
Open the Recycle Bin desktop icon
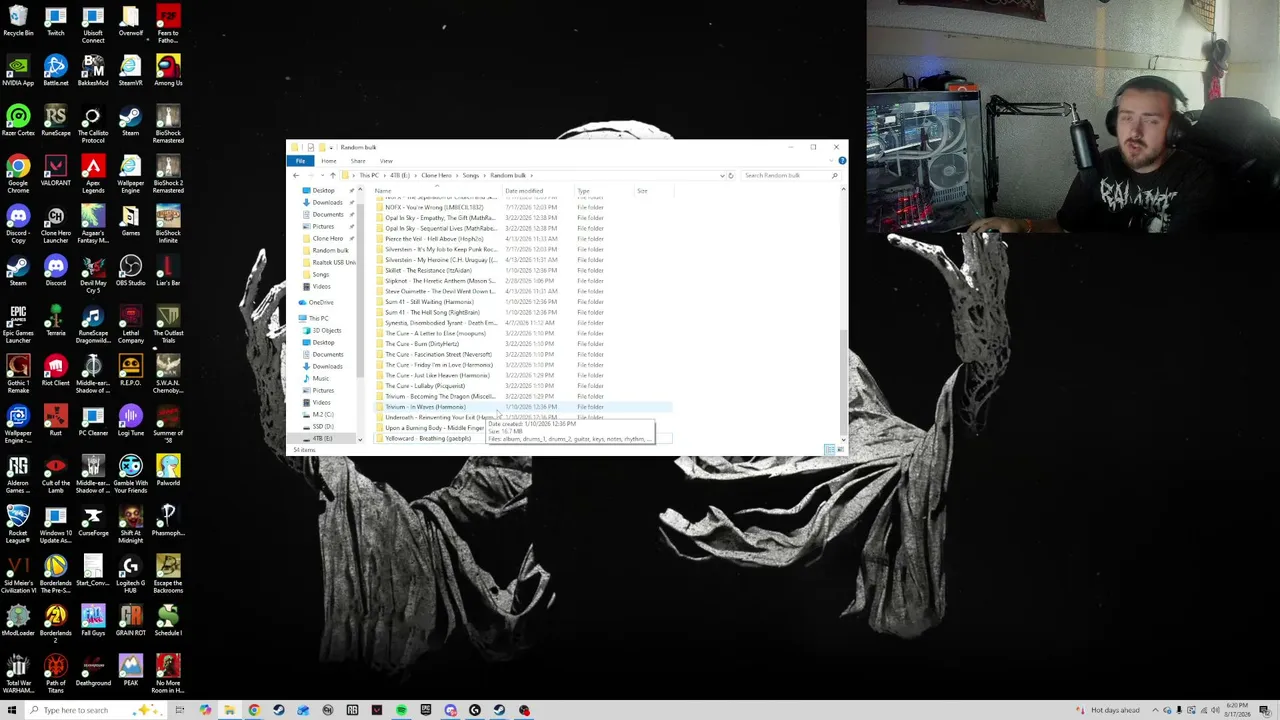pyautogui.click(x=18, y=21)
